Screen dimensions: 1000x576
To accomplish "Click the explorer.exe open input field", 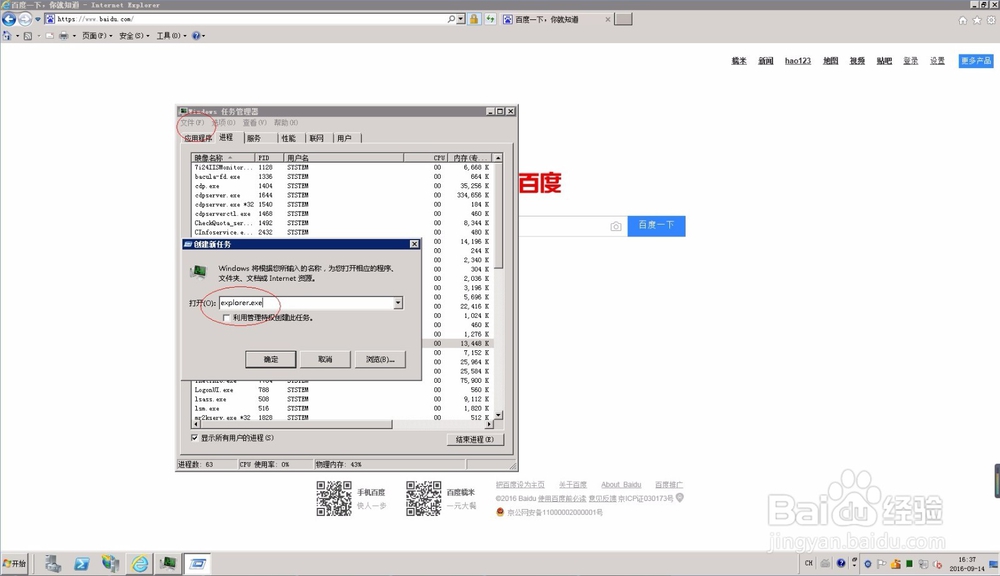I will click(x=306, y=303).
